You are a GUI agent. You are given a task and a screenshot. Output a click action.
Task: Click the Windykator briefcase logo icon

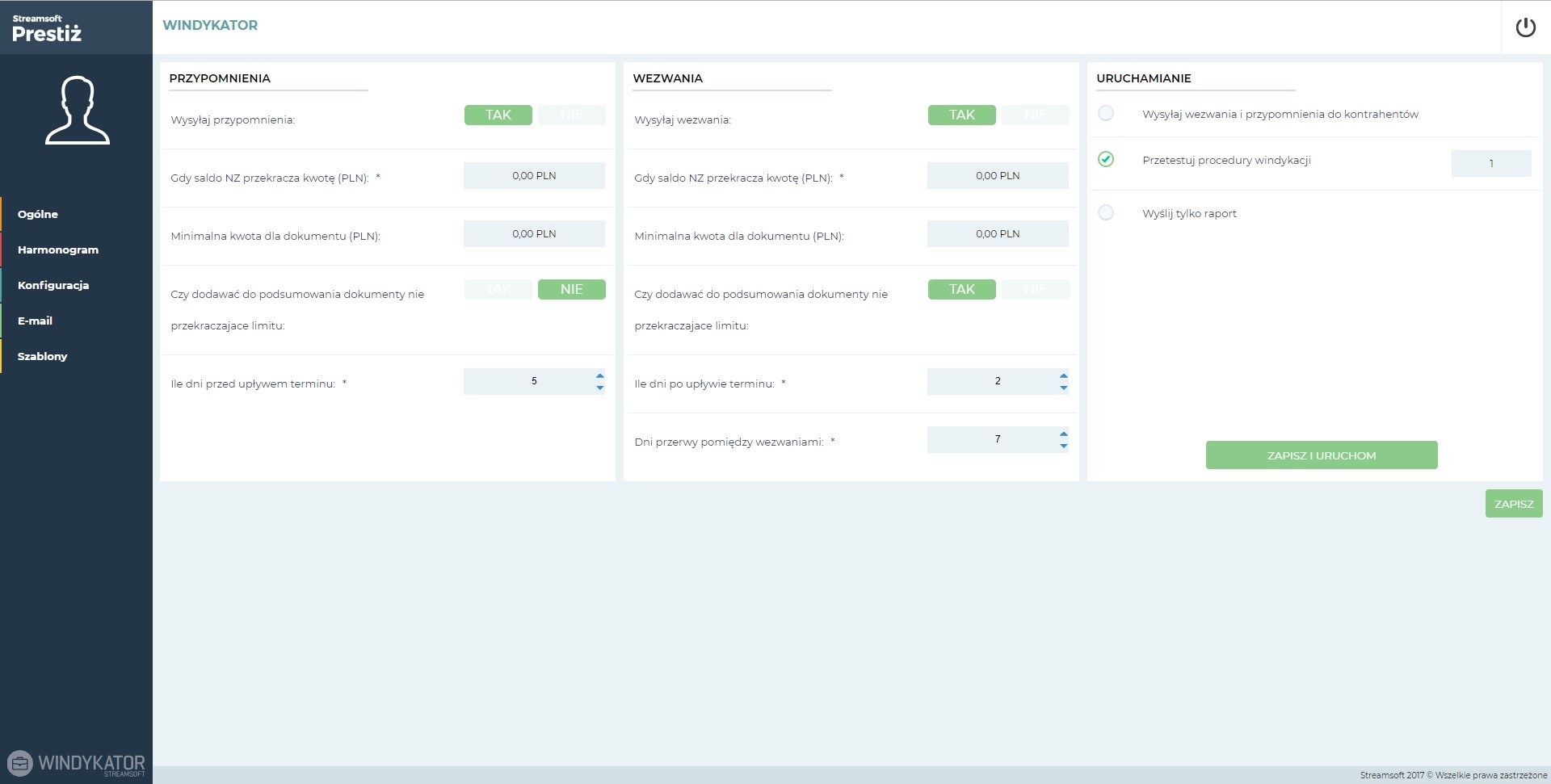click(x=20, y=763)
